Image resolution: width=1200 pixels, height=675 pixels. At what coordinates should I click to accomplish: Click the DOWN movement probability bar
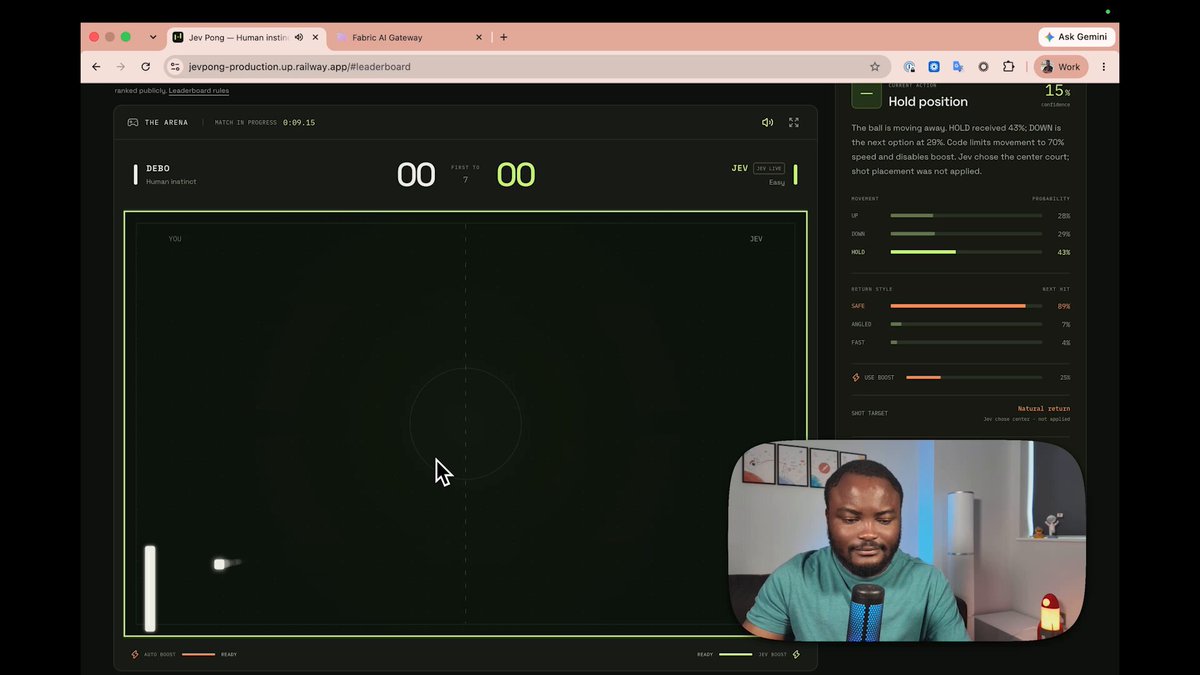[x=966, y=234]
